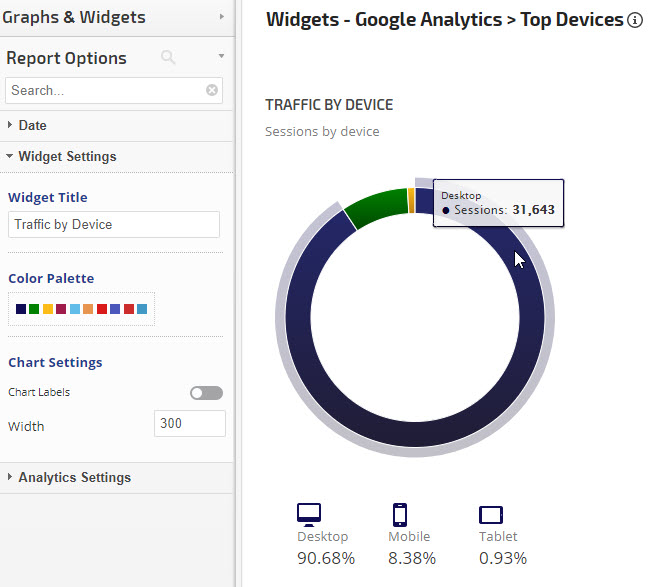The height and width of the screenshot is (587, 655).
Task: Open the Graphs & Widgets panel arrow
Action: coord(221,17)
